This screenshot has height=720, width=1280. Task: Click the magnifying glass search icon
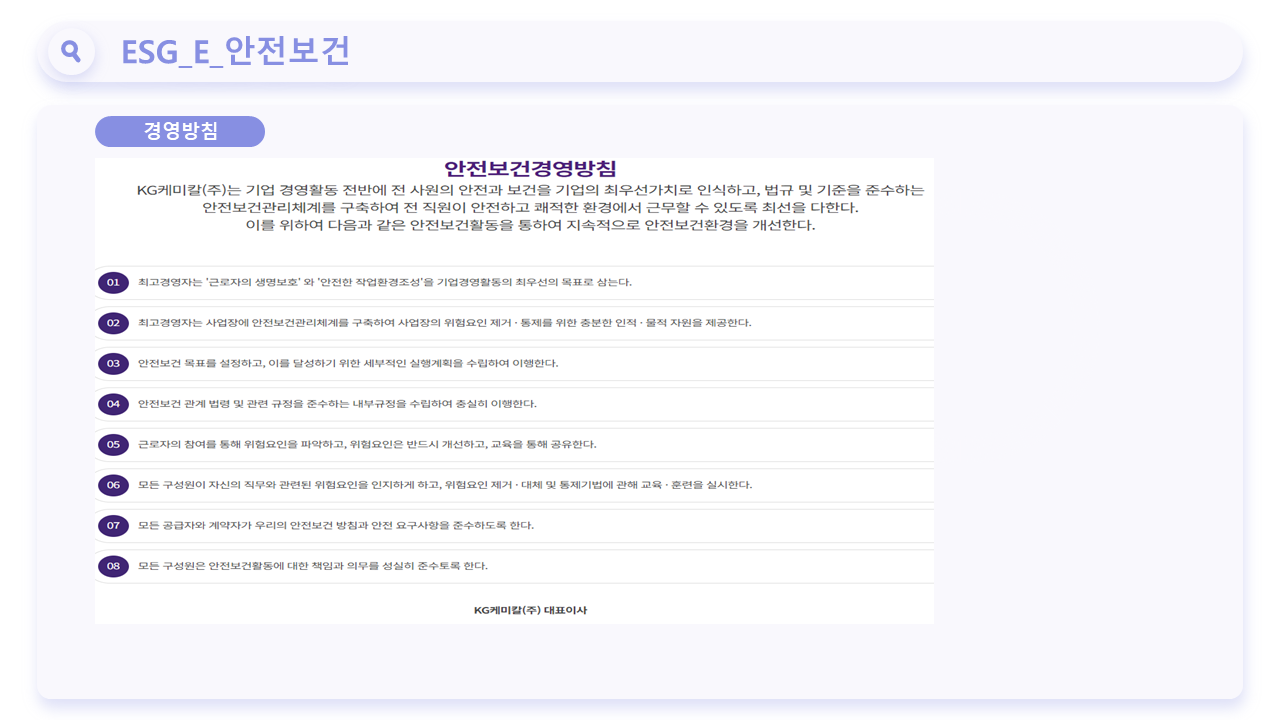(71, 51)
